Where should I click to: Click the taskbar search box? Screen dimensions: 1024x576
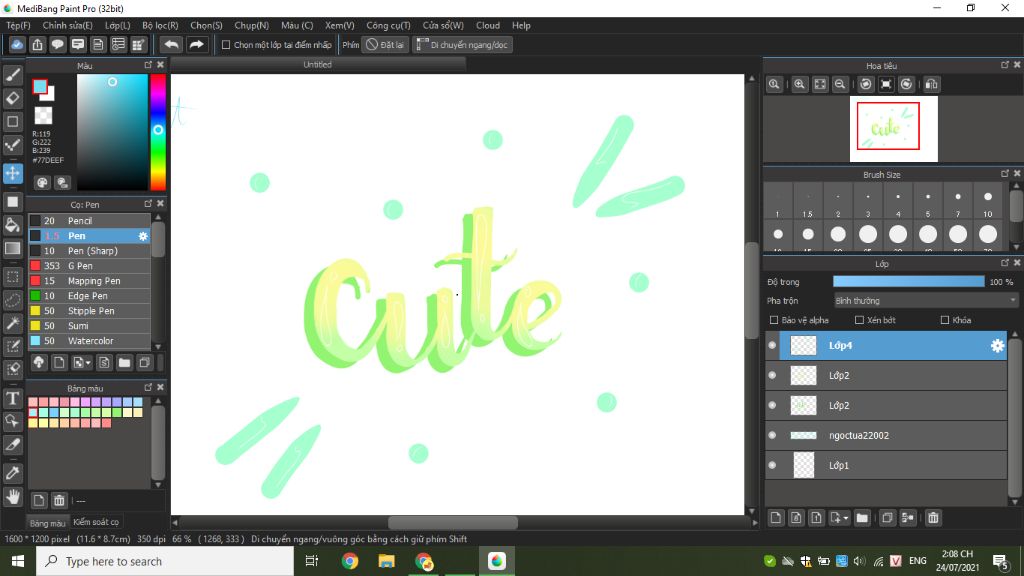[165, 561]
